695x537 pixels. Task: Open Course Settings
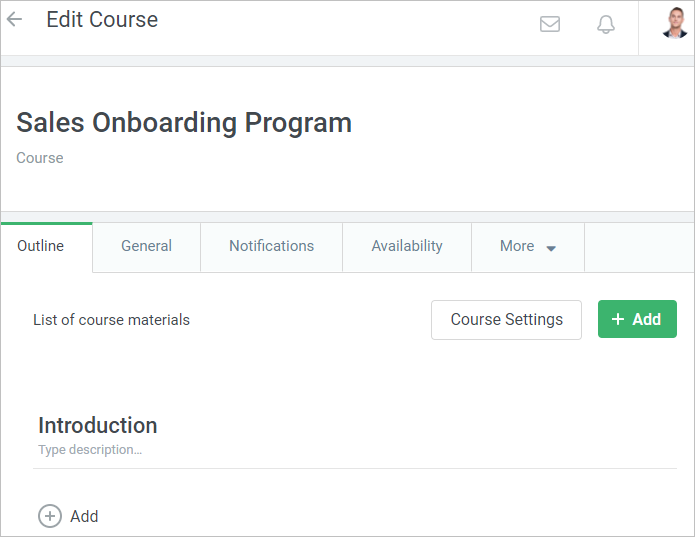(506, 320)
